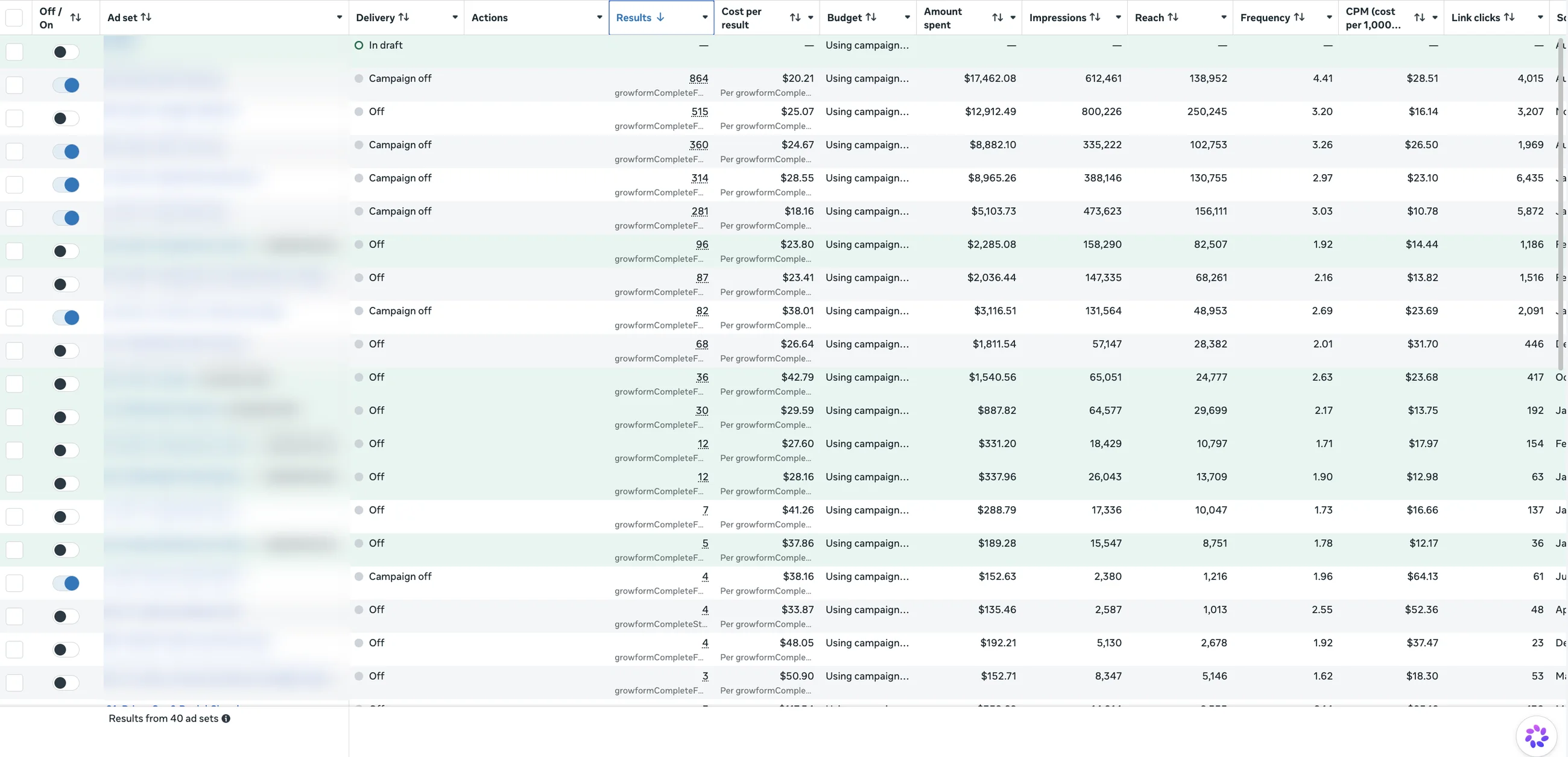The width and height of the screenshot is (1568, 757).
Task: Turn off ad set with 360 results
Action: click(x=66, y=151)
